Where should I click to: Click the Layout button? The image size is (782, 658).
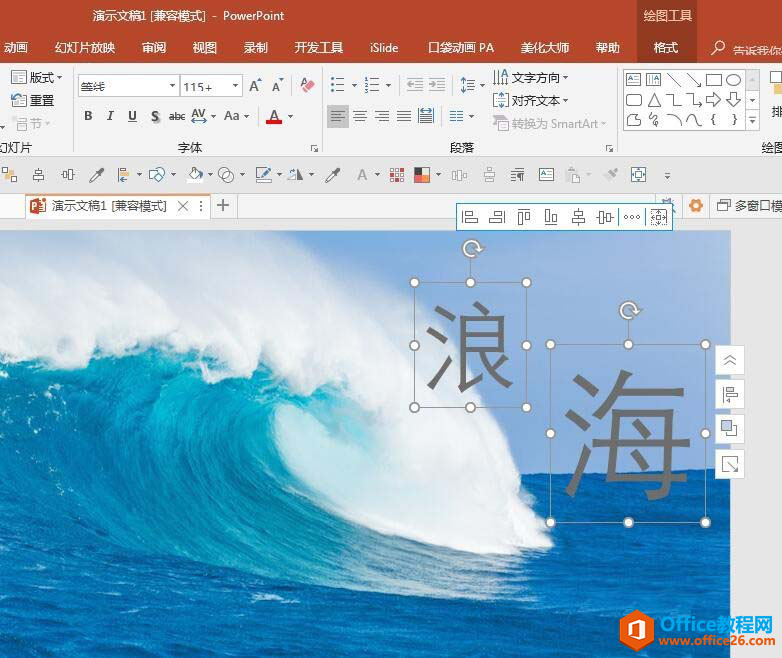pyautogui.click(x=36, y=77)
